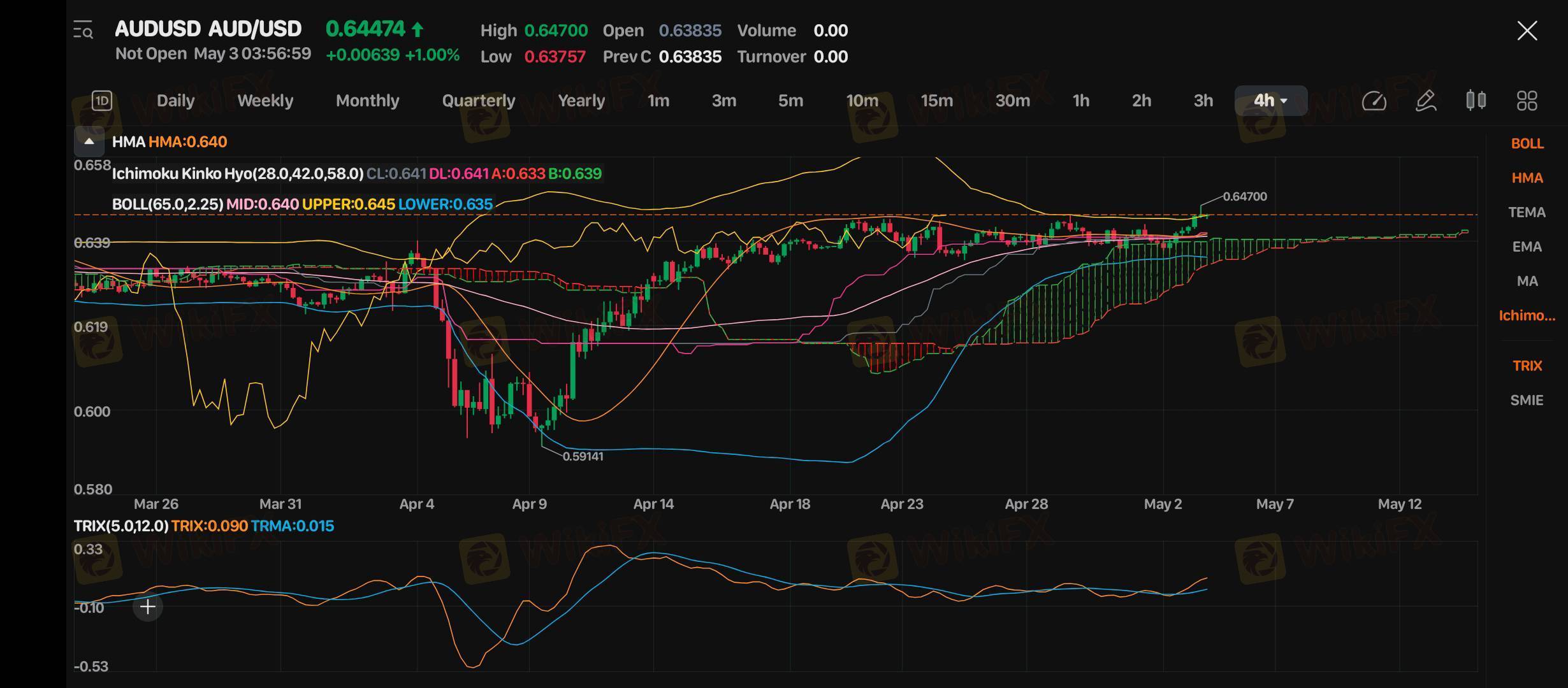Close the chart with X icon
1568x688 pixels.
(x=1527, y=31)
